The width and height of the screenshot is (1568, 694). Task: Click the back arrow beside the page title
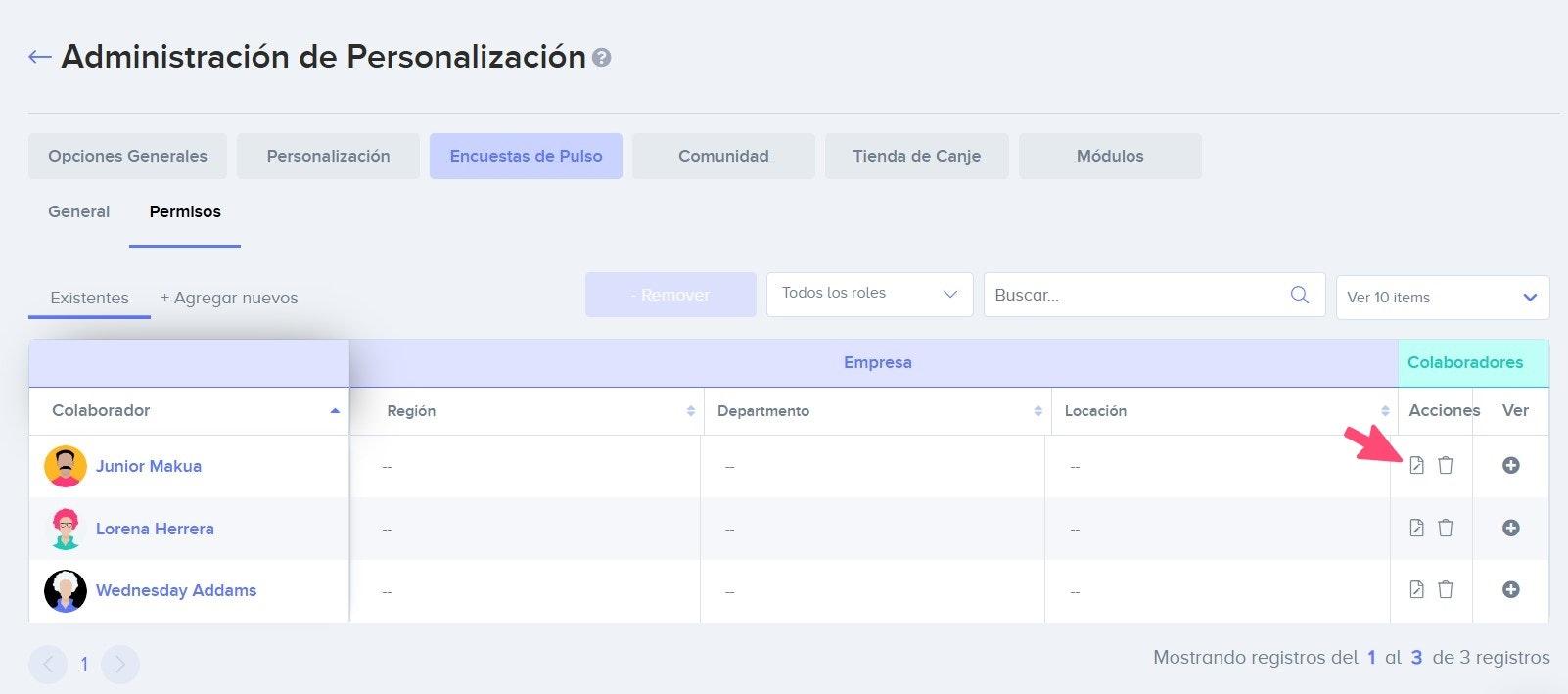[39, 57]
